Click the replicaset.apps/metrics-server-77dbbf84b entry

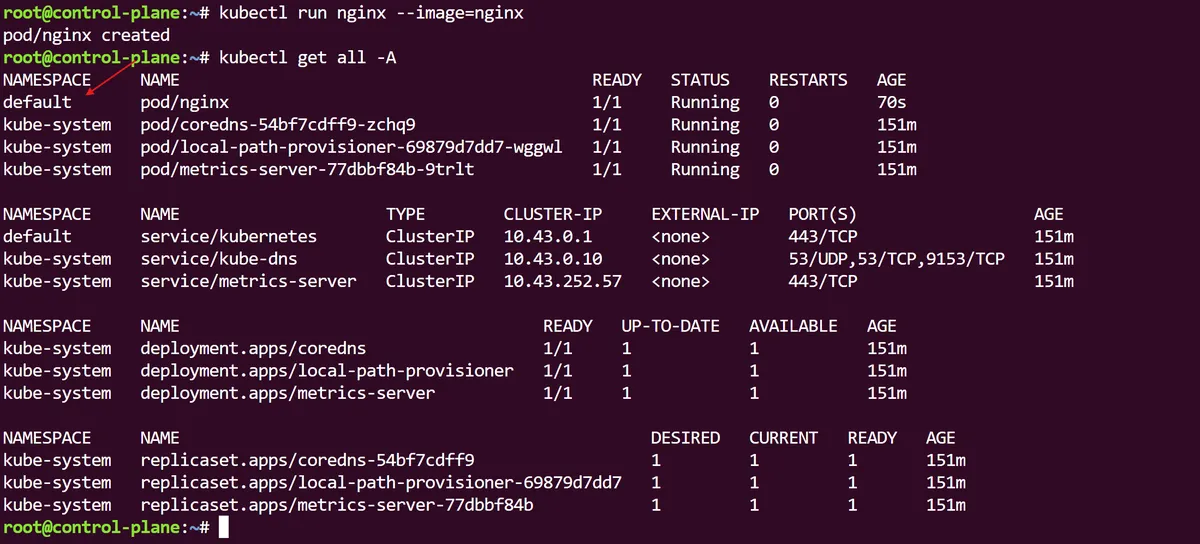[337, 505]
